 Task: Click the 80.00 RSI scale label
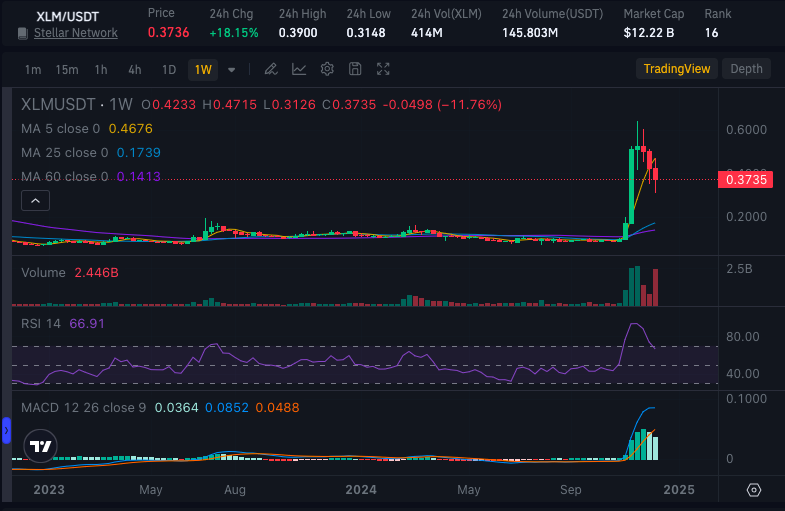coord(743,336)
